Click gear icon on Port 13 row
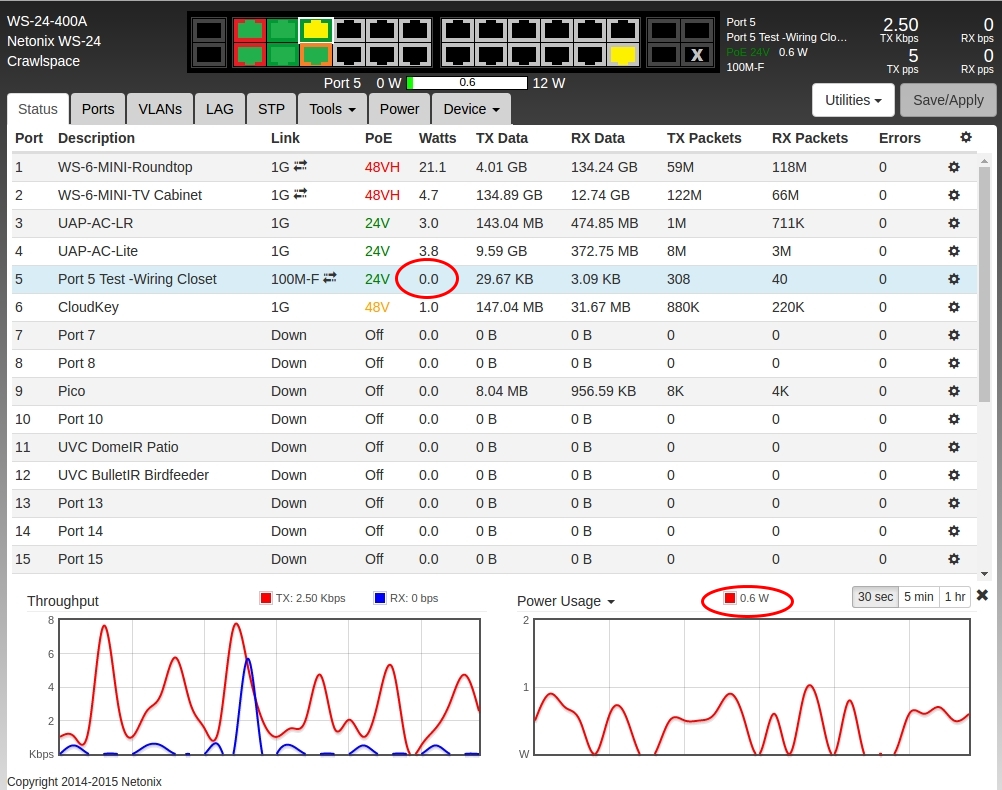The image size is (1002, 790). point(953,503)
